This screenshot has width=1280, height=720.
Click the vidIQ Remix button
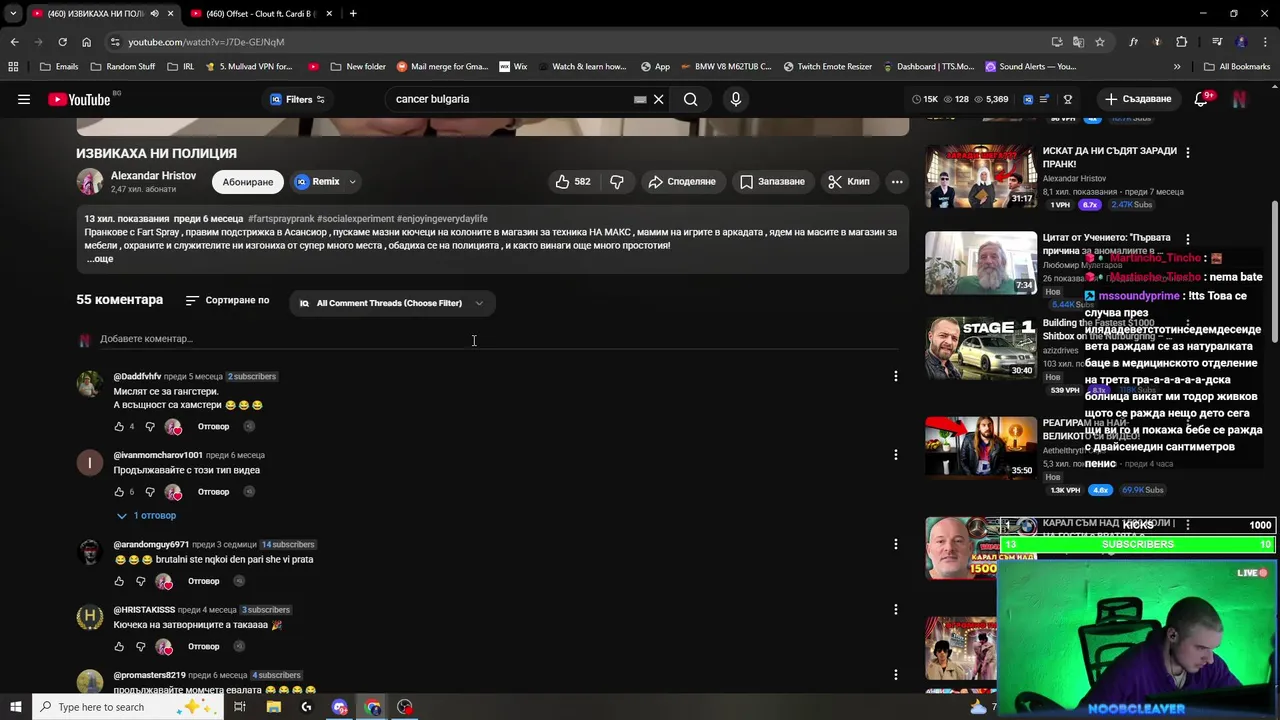317,182
